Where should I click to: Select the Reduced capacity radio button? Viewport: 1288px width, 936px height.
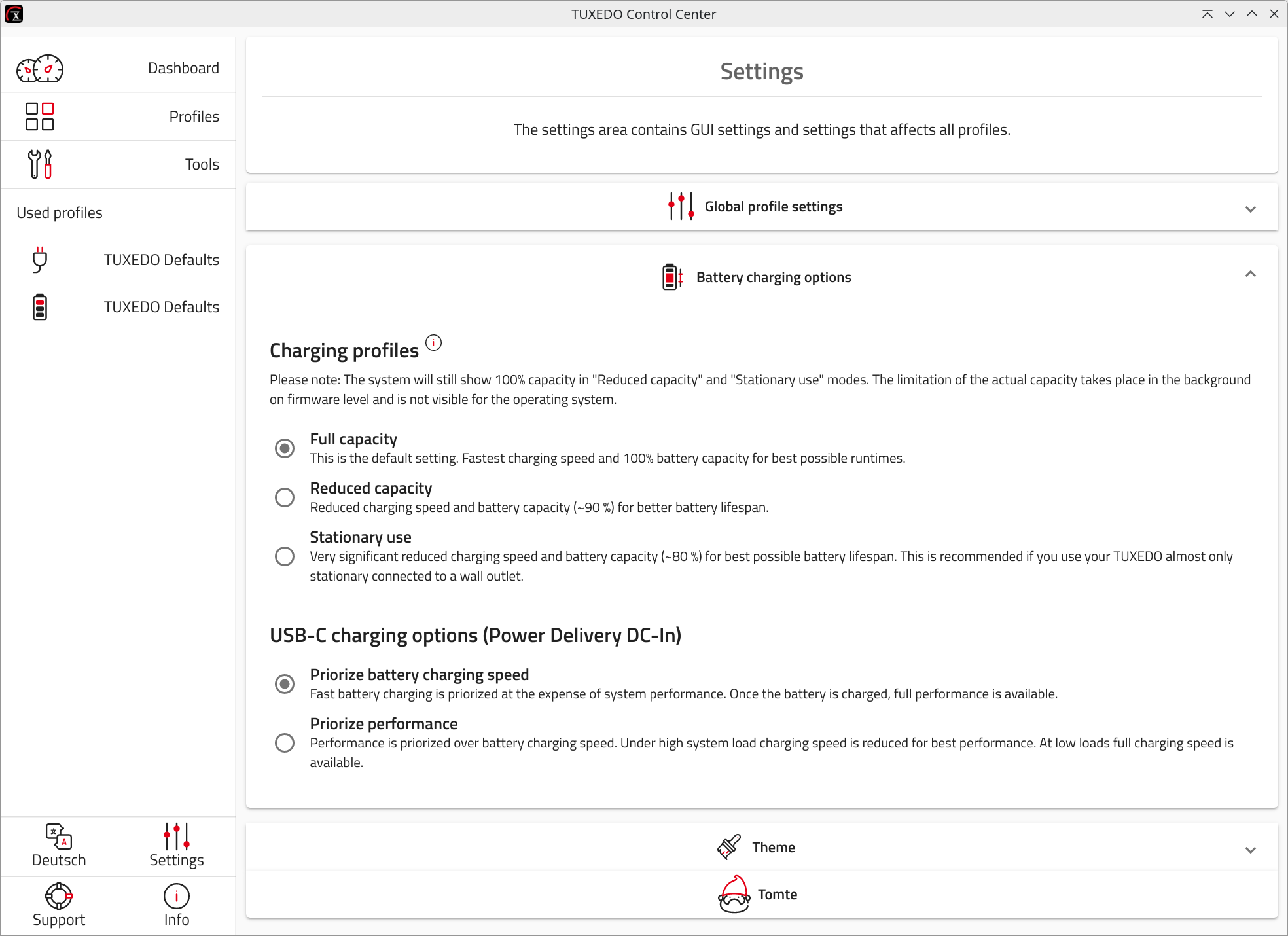point(285,497)
